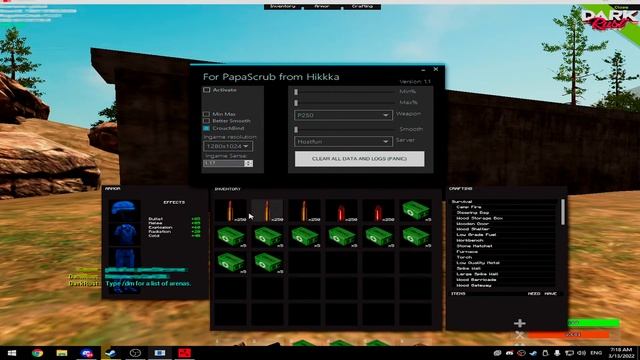Open the Weapon dropdown showing P250
The height and width of the screenshot is (360, 640).
tap(343, 116)
